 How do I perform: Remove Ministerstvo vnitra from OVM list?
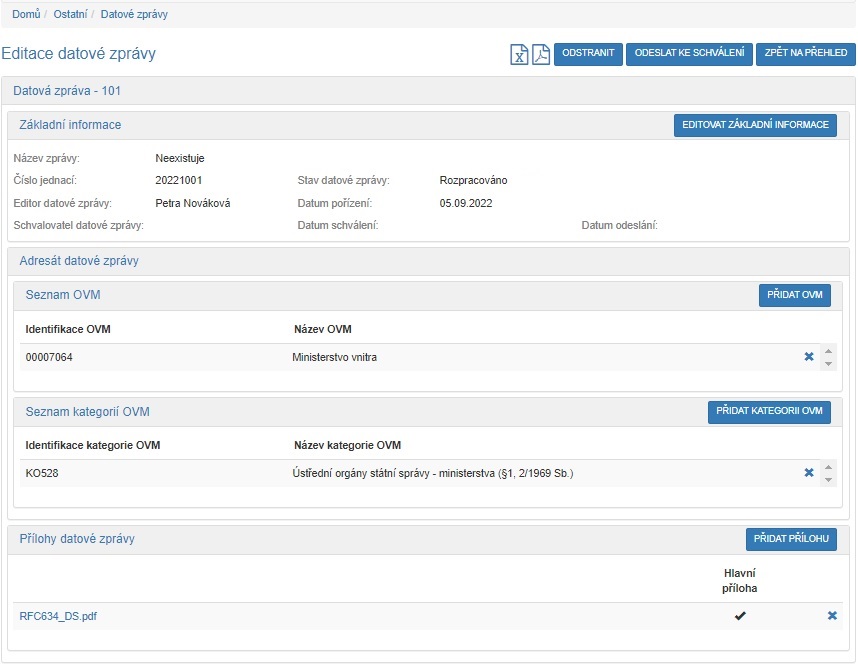(x=809, y=357)
